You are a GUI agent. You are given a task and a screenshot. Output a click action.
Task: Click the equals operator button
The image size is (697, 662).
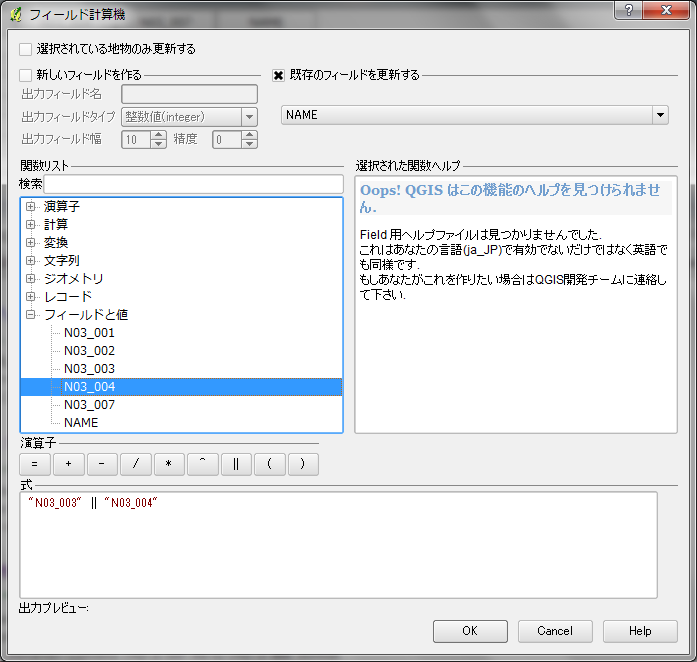34,464
